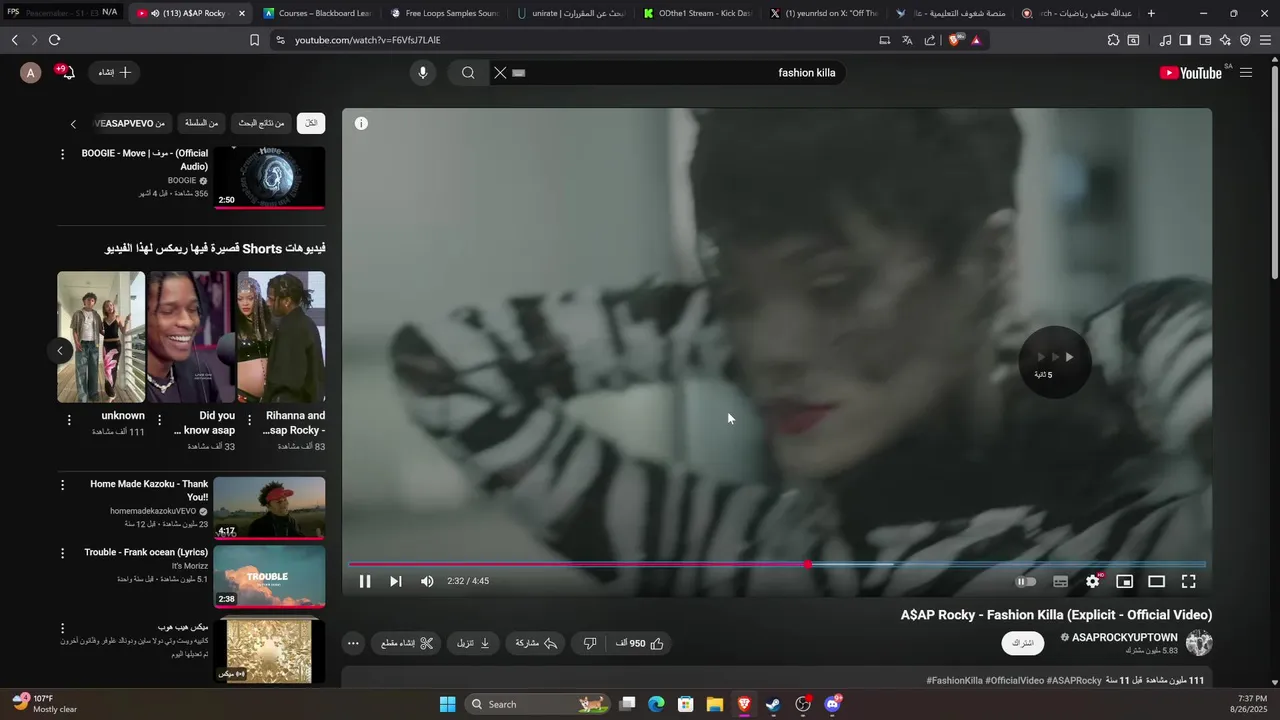1280x720 pixels.
Task: Open Brave Shields lion icon
Action: point(955,40)
